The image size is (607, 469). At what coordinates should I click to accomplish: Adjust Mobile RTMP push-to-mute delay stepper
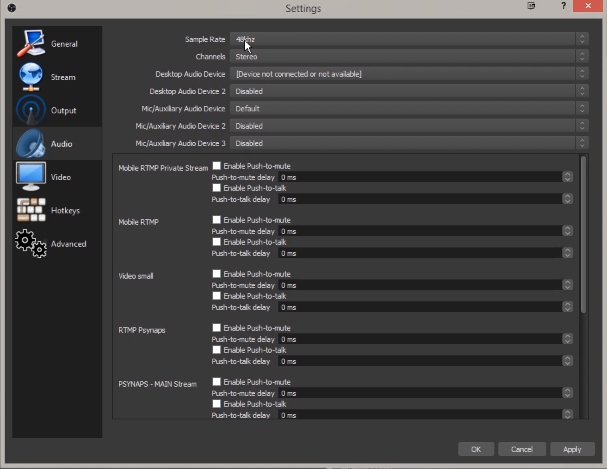coord(568,231)
